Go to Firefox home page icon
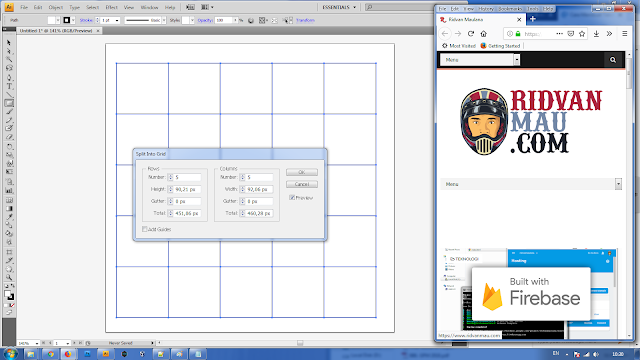 [484, 34]
